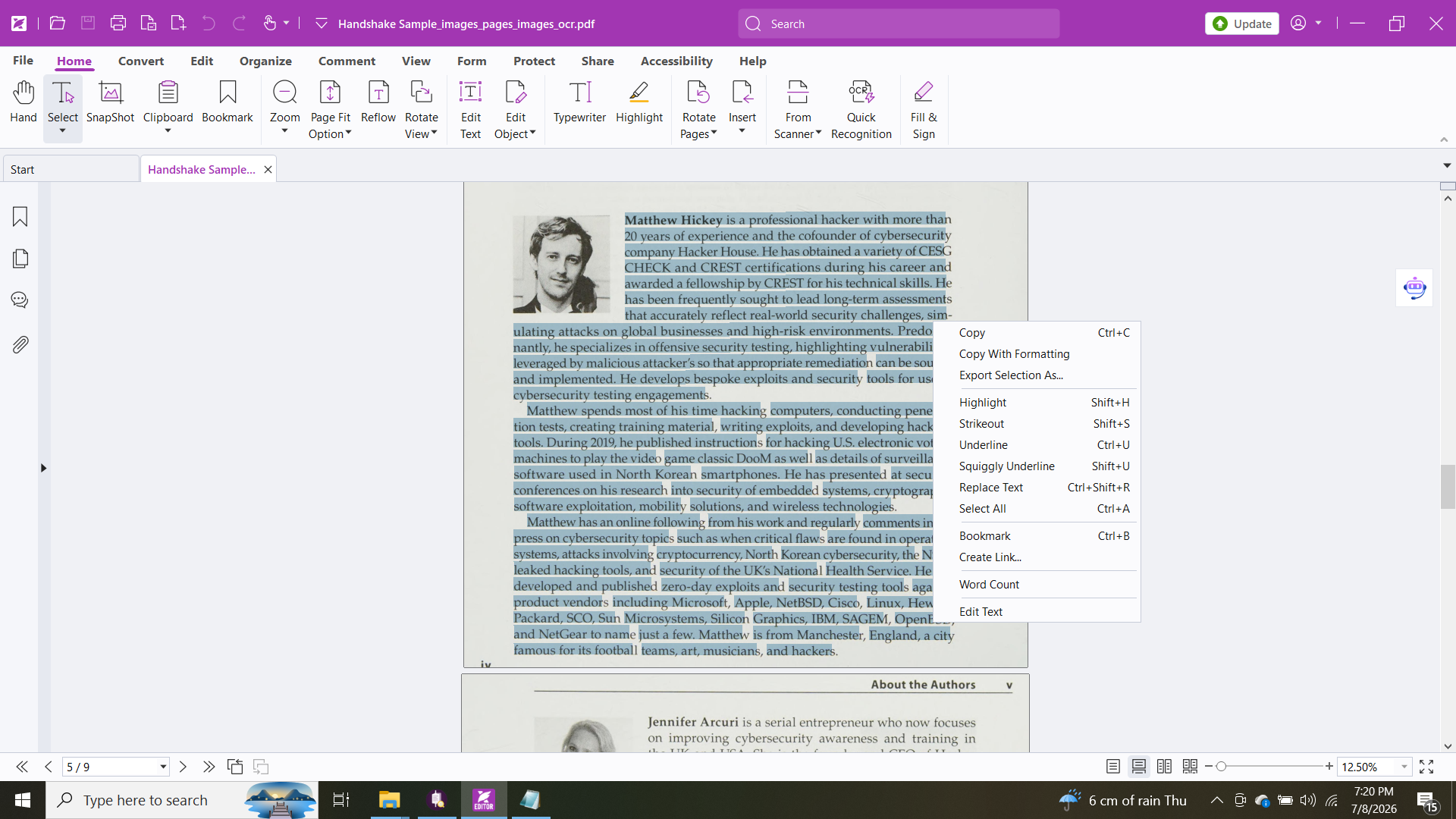Switch to the Protect tab
This screenshot has width=1456, height=819.
(x=534, y=61)
